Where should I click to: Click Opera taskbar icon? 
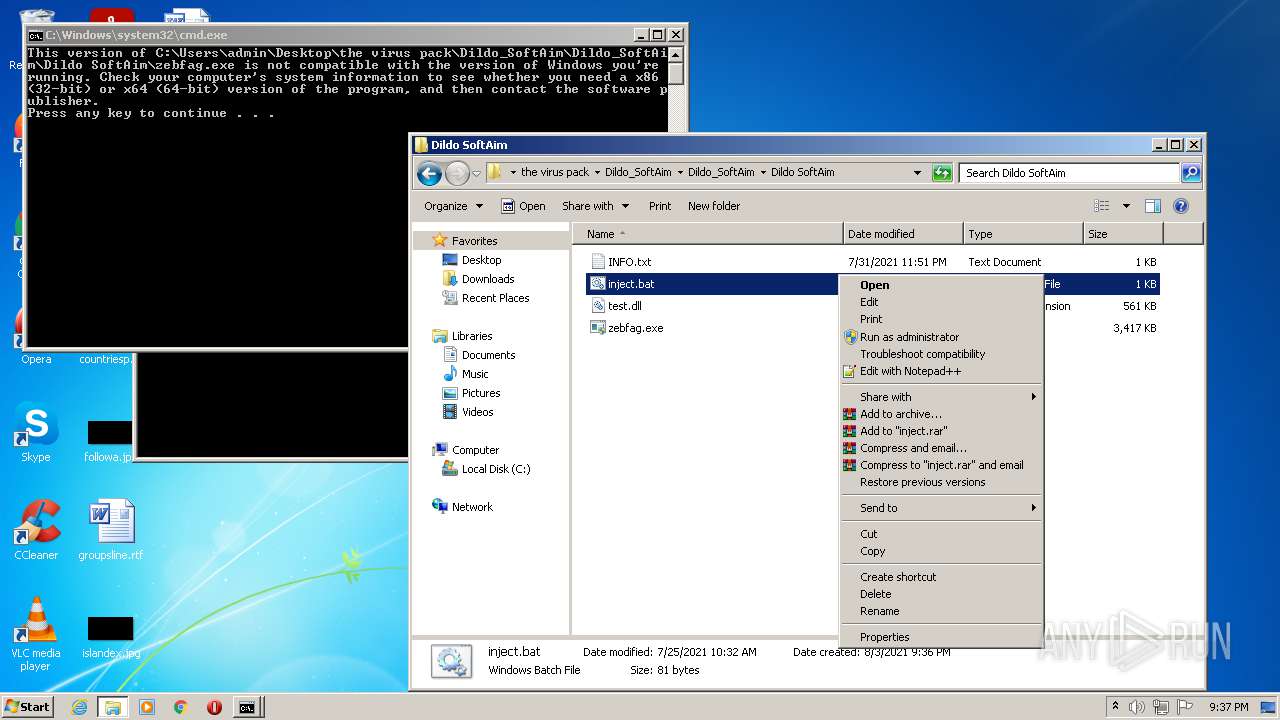click(214, 707)
